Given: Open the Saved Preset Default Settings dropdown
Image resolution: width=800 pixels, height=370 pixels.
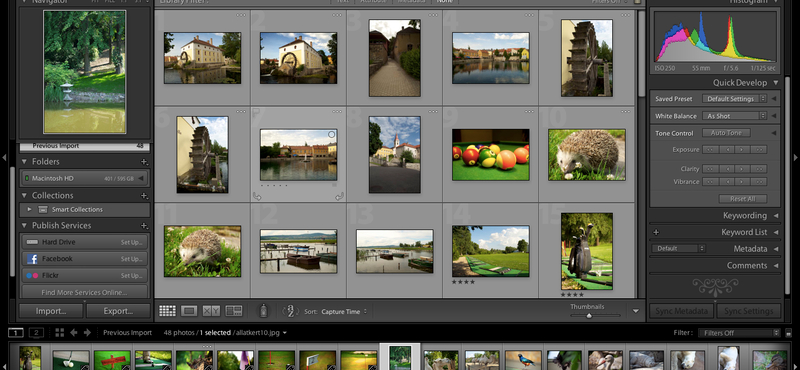Looking at the screenshot, I should tap(734, 99).
